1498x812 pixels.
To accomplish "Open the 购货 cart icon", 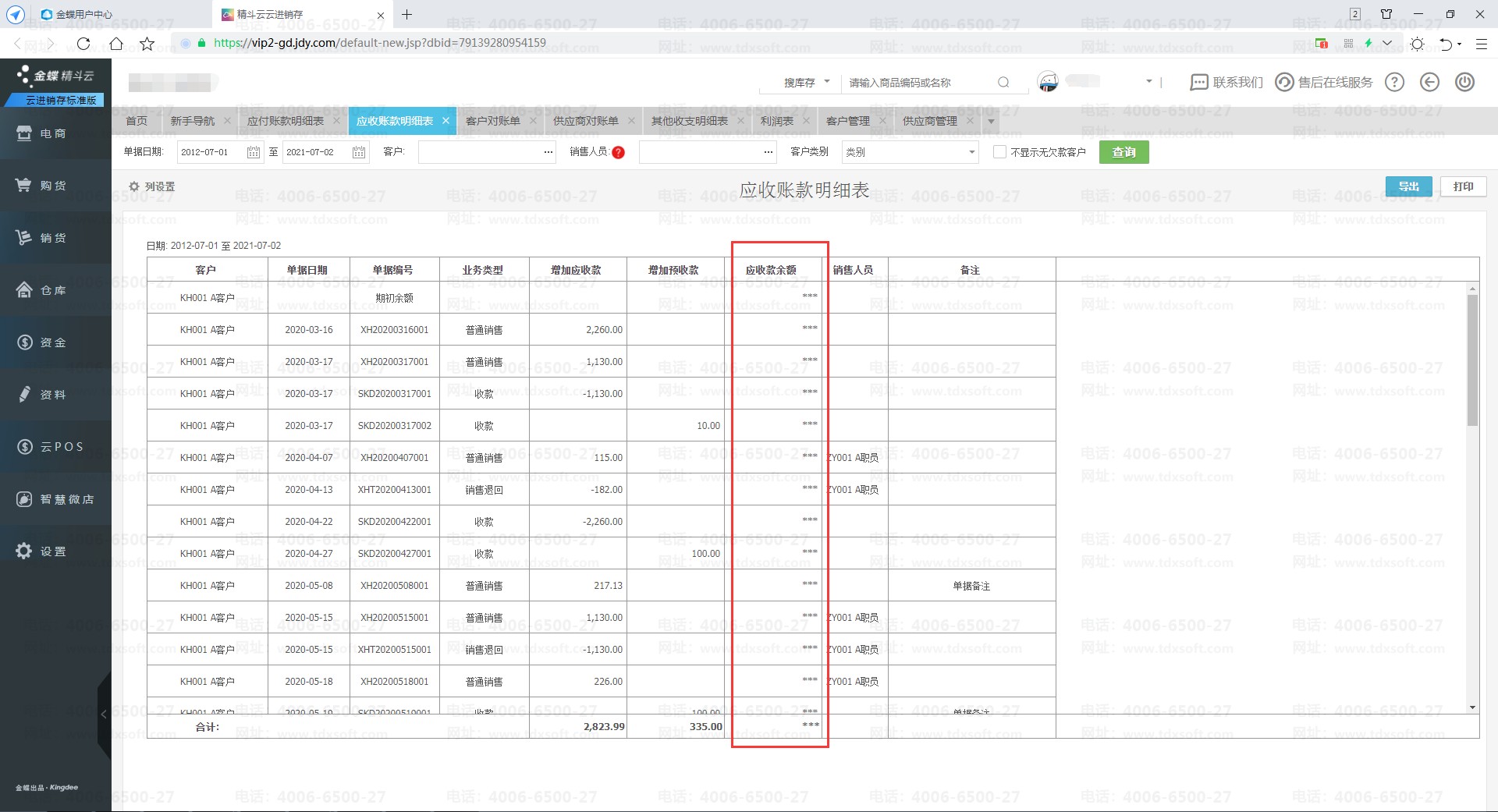I will (x=24, y=185).
